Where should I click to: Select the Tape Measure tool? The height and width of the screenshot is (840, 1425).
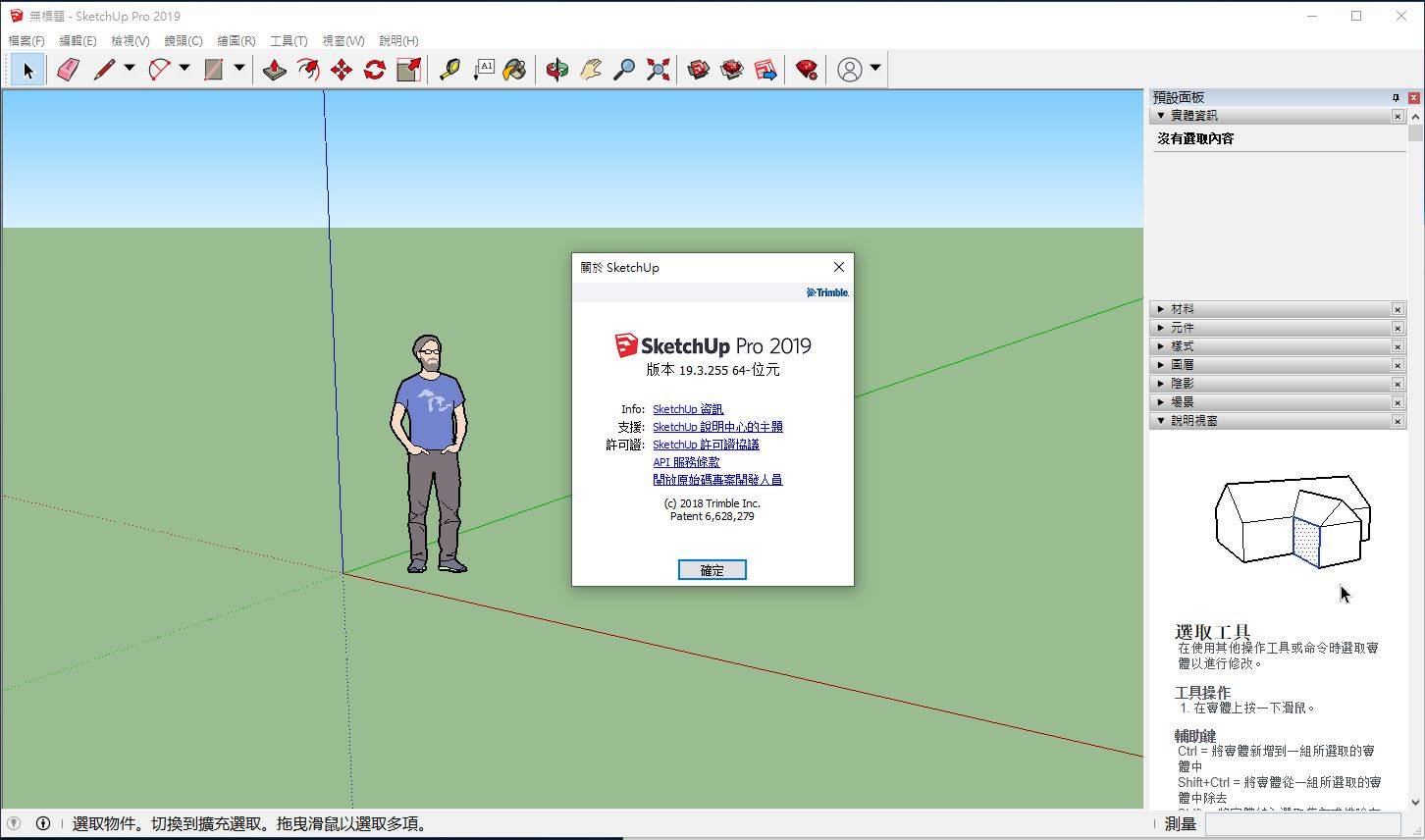click(x=449, y=70)
